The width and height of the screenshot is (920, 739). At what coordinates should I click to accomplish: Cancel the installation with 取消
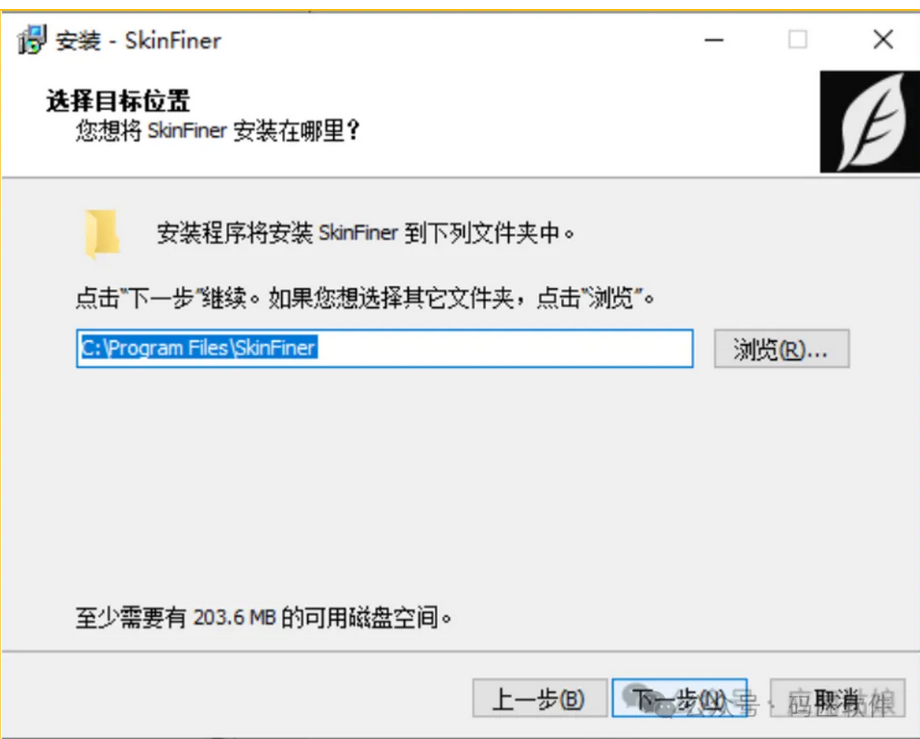click(837, 699)
